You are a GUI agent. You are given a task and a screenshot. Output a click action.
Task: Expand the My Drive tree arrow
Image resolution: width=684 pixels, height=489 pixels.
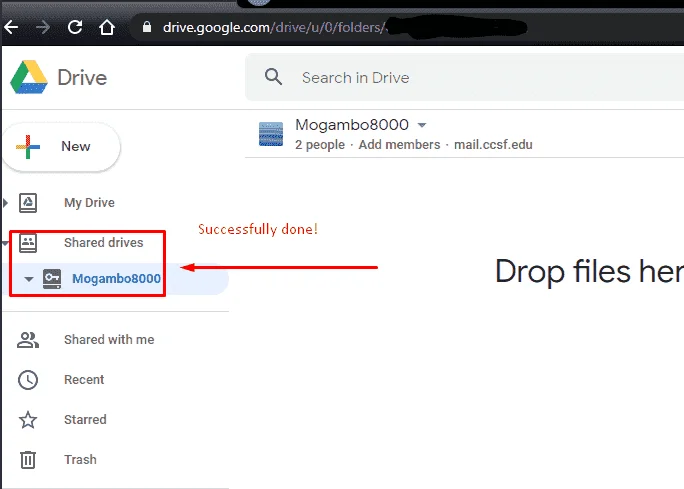point(5,203)
